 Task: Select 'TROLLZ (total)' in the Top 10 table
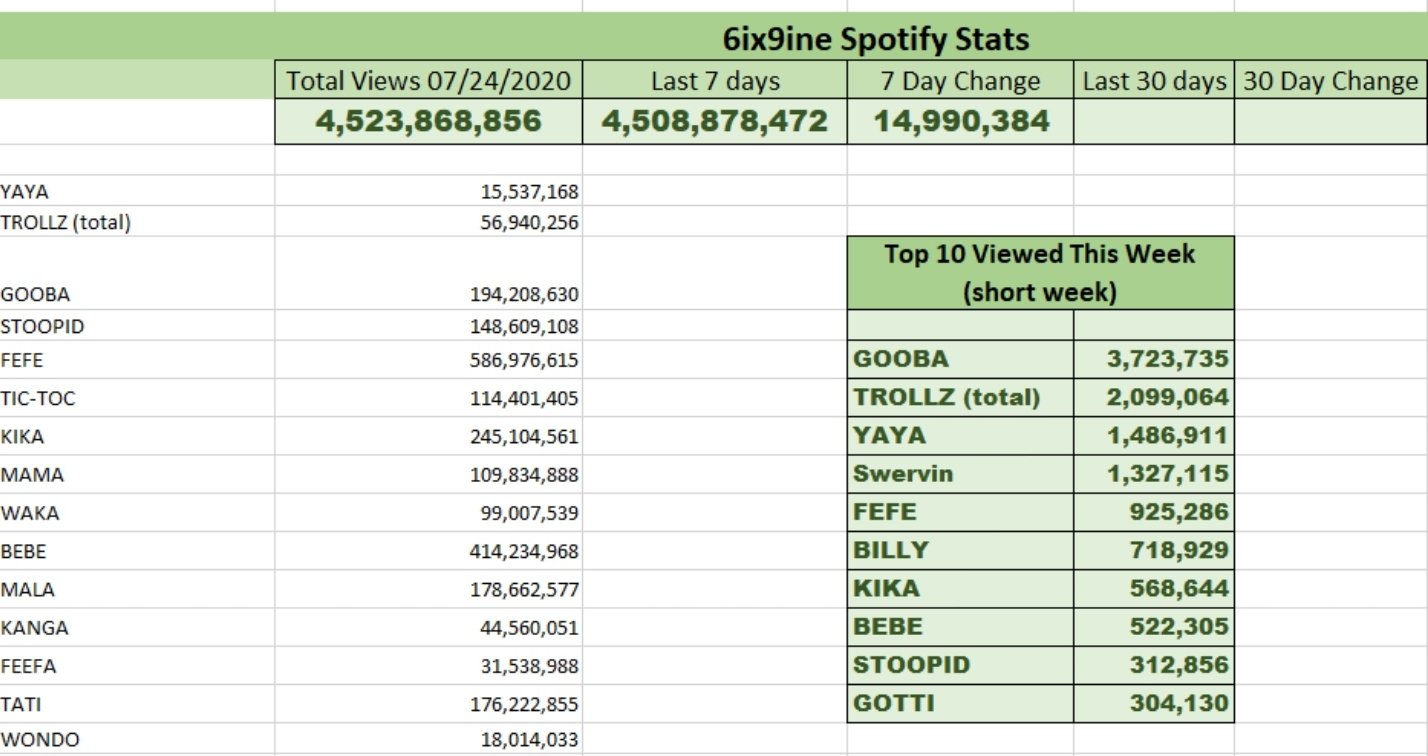pos(946,397)
